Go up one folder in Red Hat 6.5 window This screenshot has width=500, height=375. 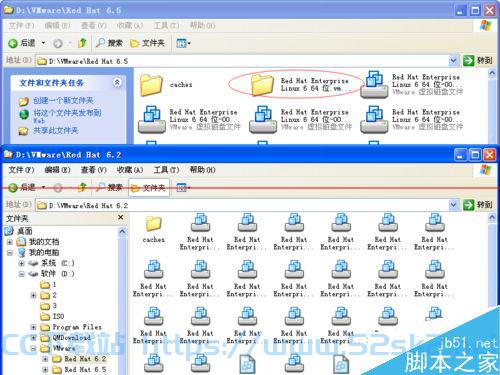coord(82,43)
